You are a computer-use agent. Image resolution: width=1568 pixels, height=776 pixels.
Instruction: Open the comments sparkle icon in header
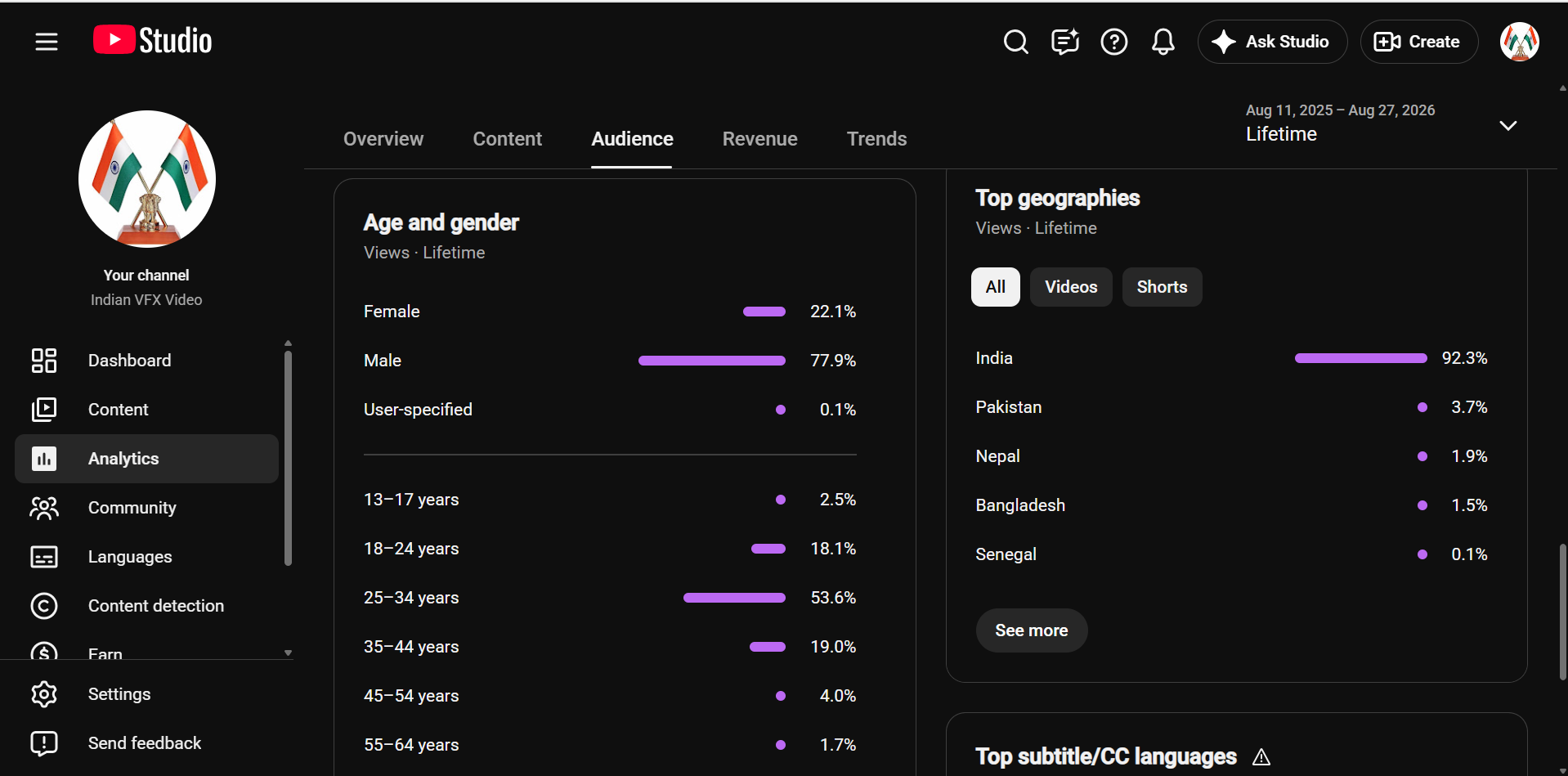coord(1065,42)
